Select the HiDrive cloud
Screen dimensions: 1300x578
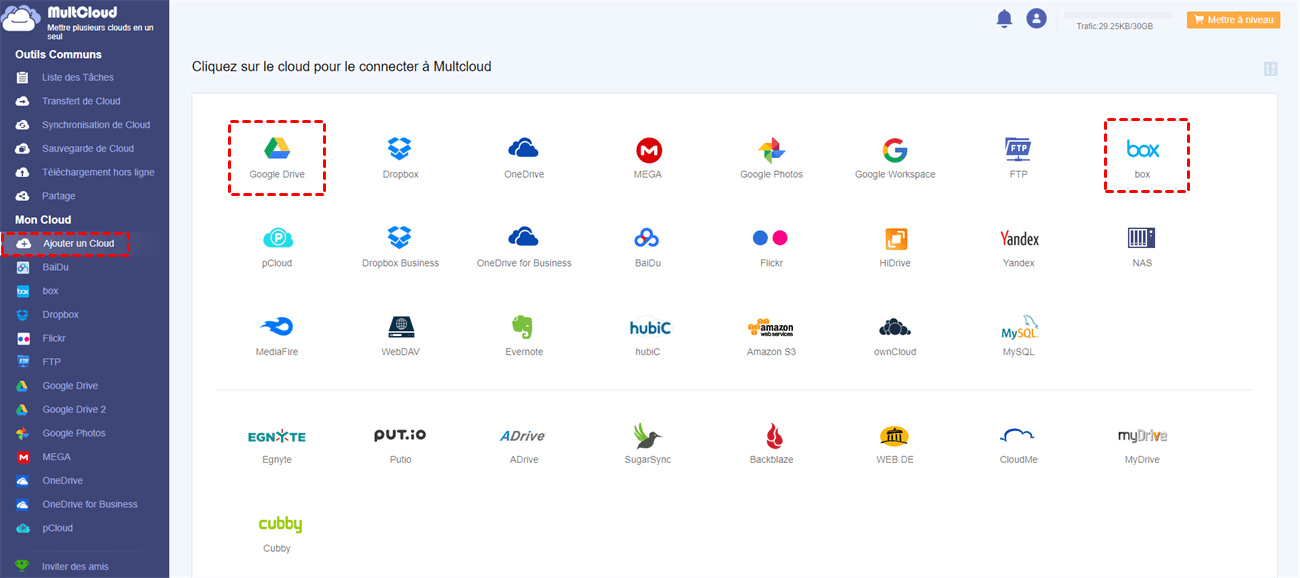[x=895, y=246]
